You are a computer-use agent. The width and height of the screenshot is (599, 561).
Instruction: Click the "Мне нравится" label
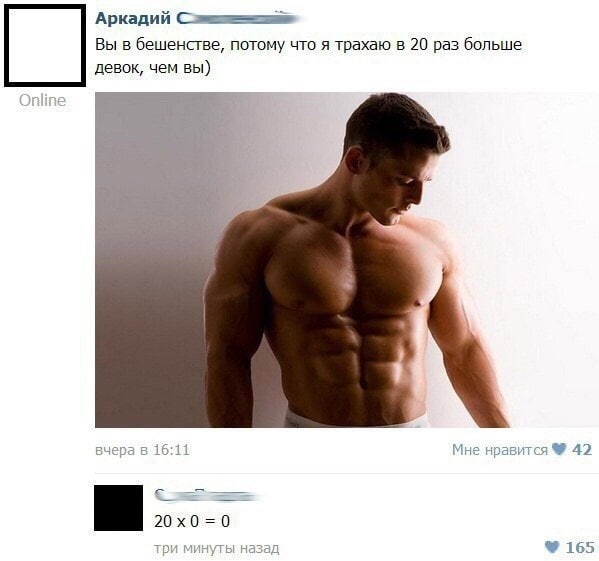pyautogui.click(x=500, y=449)
